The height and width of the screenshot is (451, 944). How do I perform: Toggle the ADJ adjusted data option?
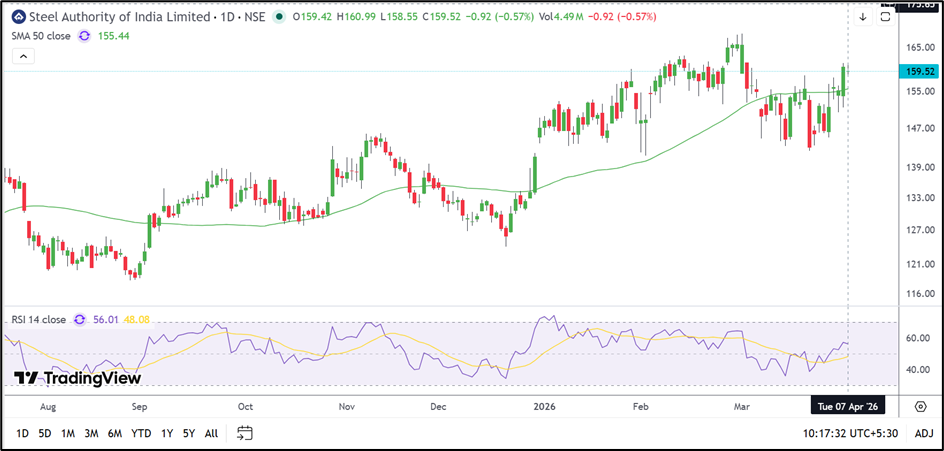coord(922,433)
